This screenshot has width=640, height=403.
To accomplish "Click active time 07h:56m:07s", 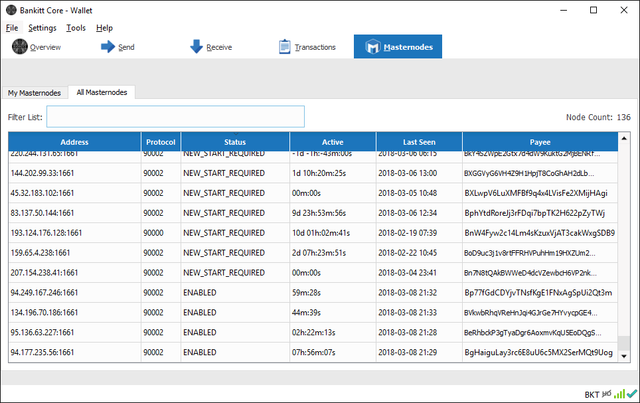I will (x=313, y=352).
